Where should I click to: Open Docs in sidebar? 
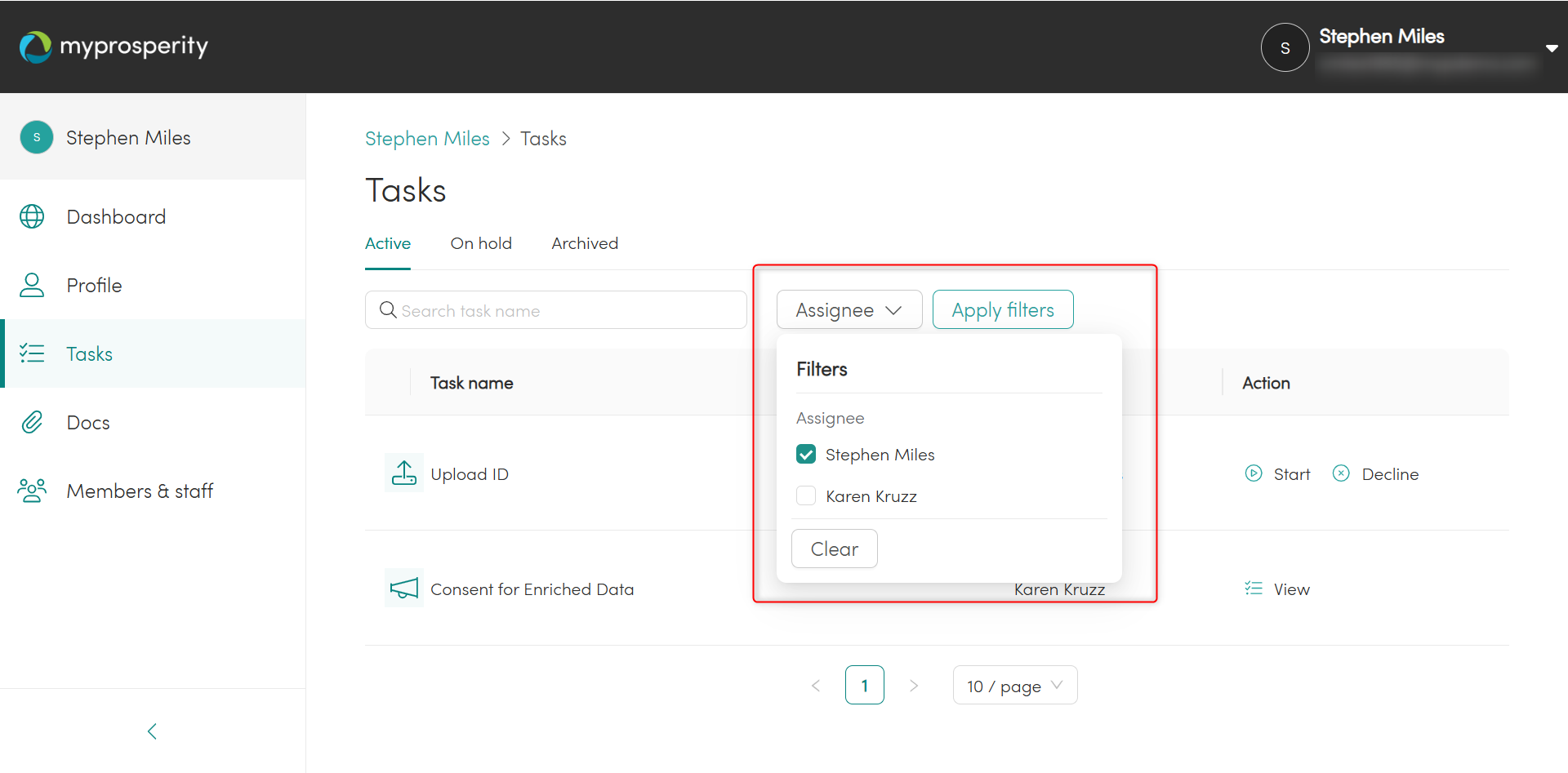pos(88,423)
